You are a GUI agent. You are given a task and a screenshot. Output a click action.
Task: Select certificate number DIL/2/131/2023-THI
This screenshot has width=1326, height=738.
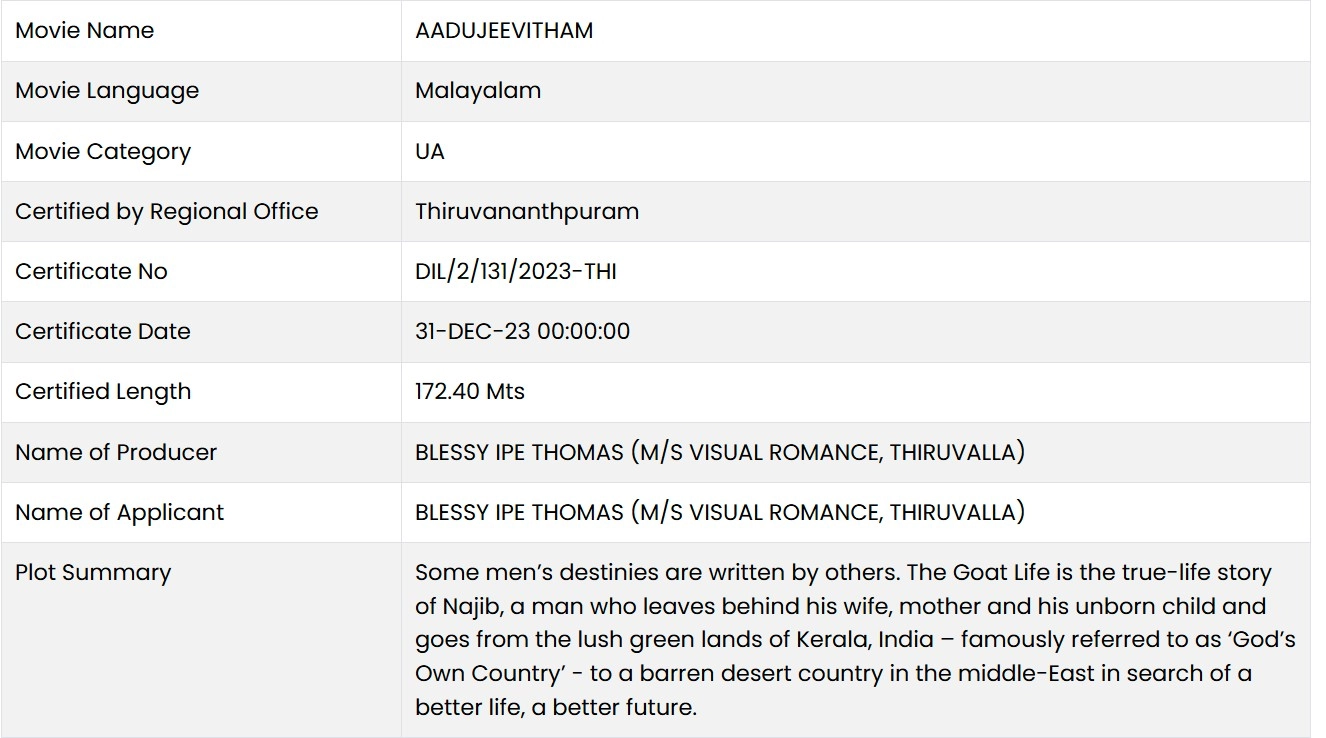(516, 272)
